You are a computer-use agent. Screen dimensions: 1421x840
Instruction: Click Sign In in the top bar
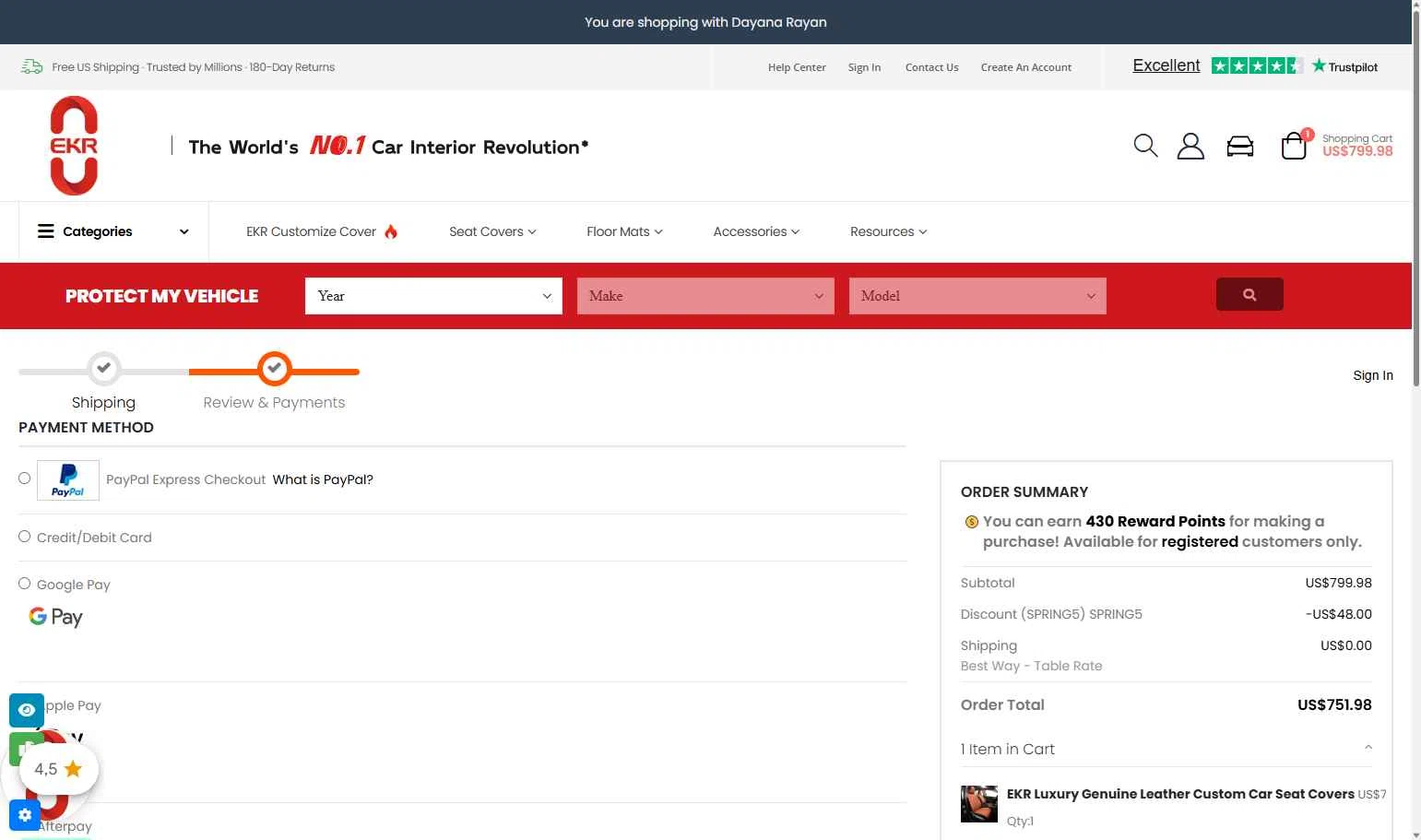click(864, 67)
